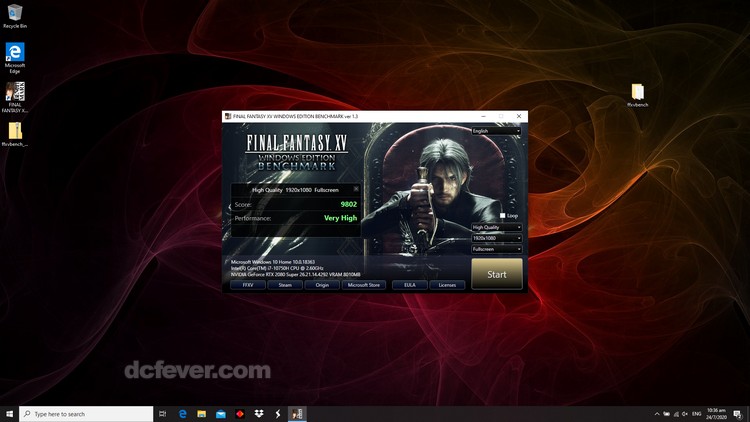Click the NVIDIA GeForce RTX 2080 Super line

click(295, 275)
